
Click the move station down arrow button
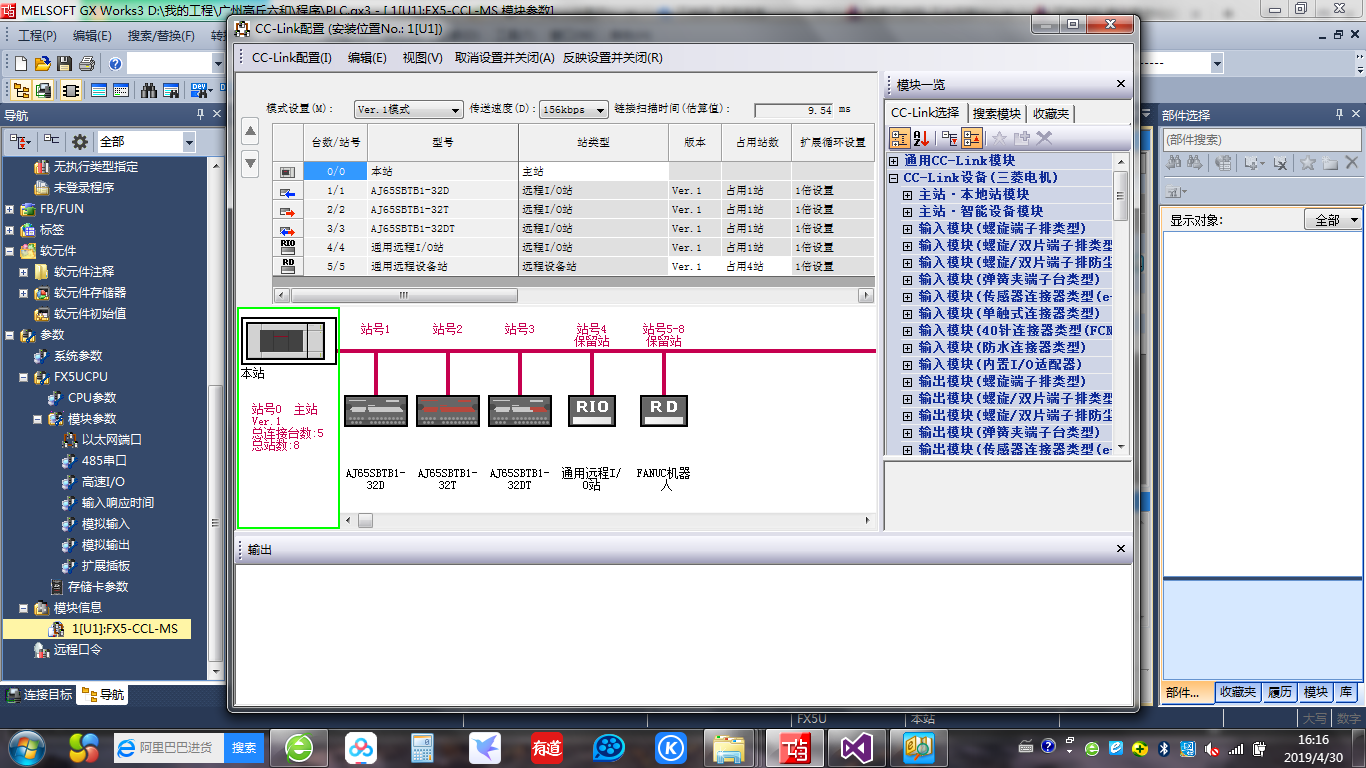point(251,162)
